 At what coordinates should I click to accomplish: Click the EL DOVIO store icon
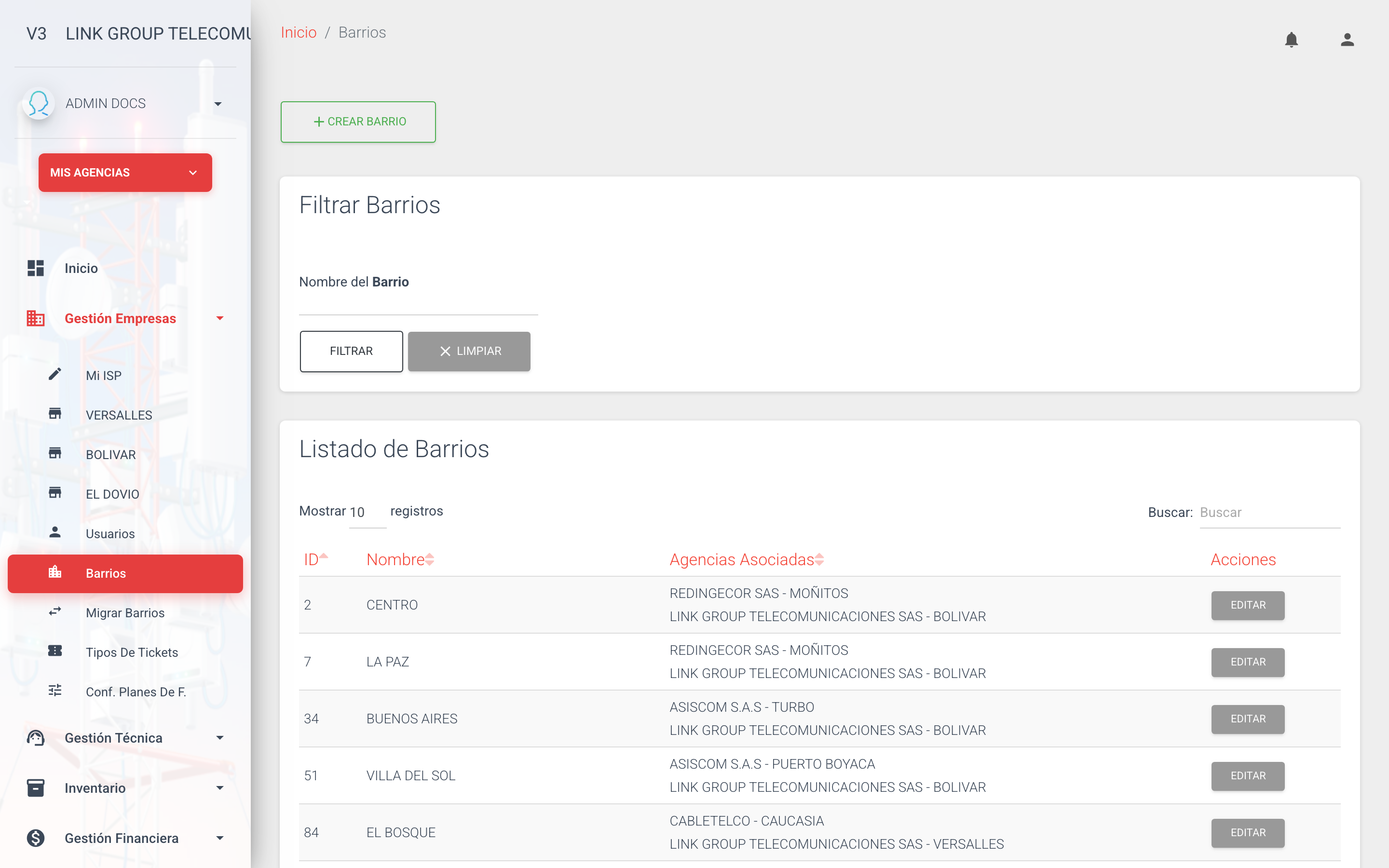[54, 493]
